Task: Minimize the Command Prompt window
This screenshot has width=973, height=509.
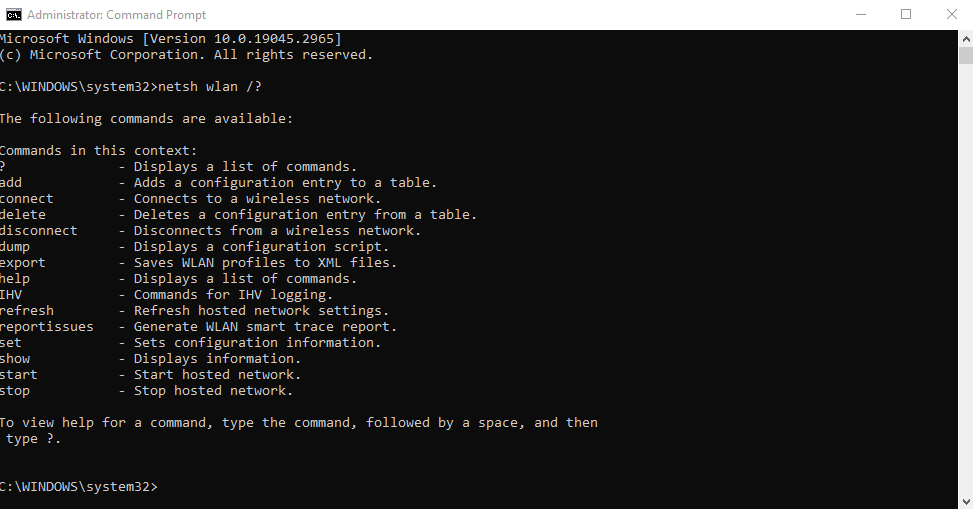Action: pyautogui.click(x=860, y=15)
